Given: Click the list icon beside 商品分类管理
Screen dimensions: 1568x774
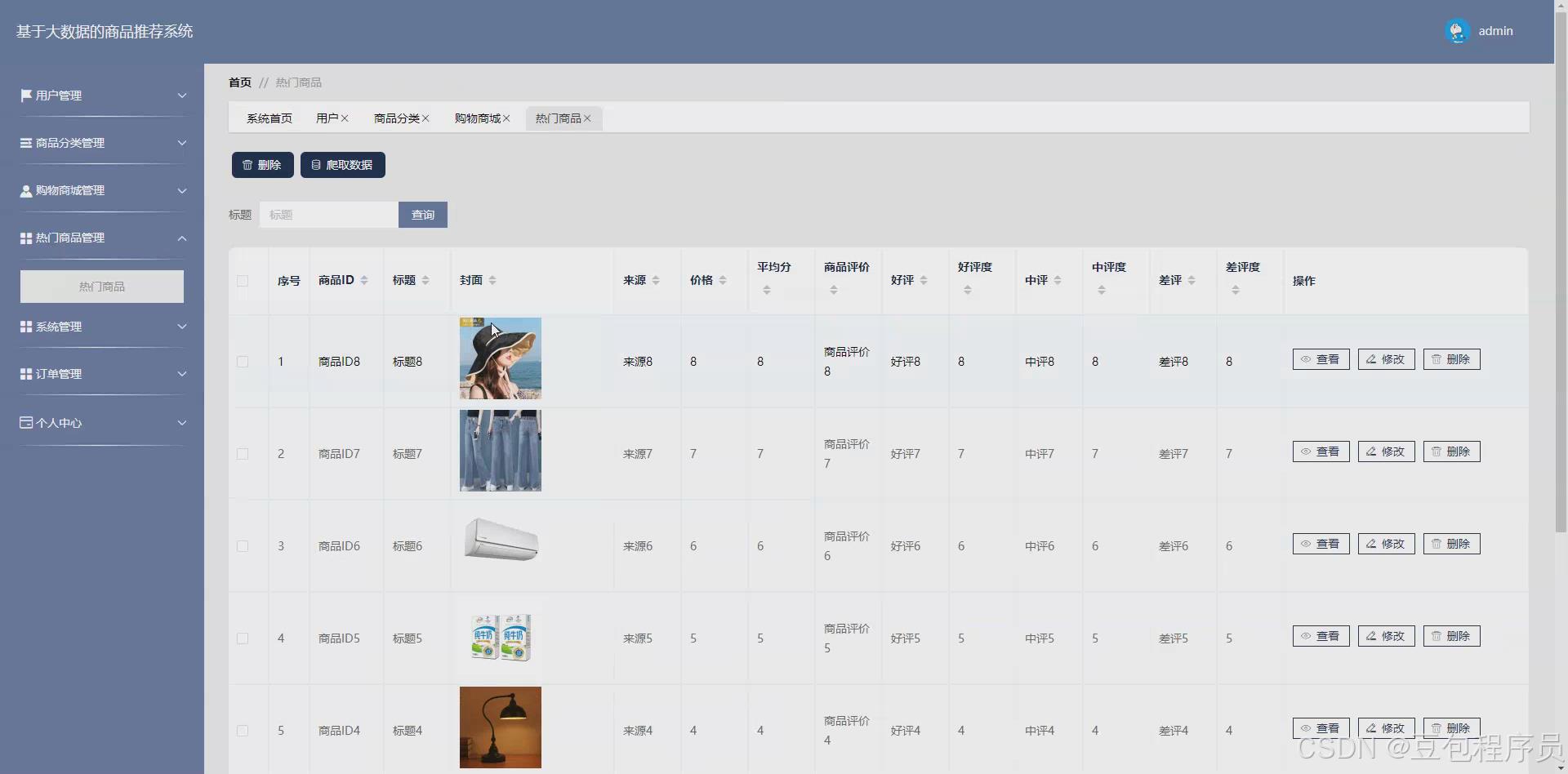Looking at the screenshot, I should (x=26, y=143).
